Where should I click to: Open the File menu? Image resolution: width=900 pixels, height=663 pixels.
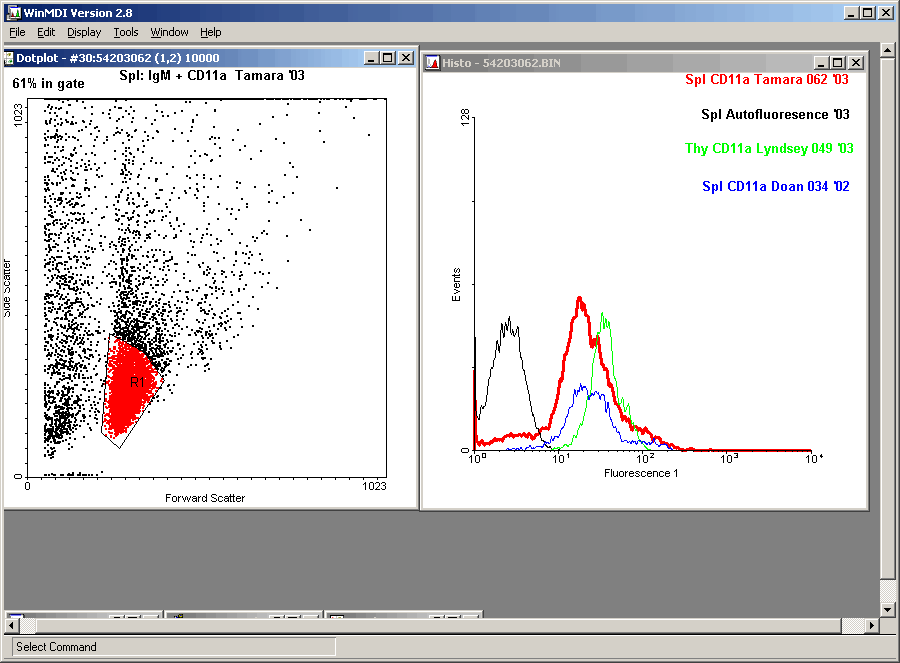(x=17, y=32)
